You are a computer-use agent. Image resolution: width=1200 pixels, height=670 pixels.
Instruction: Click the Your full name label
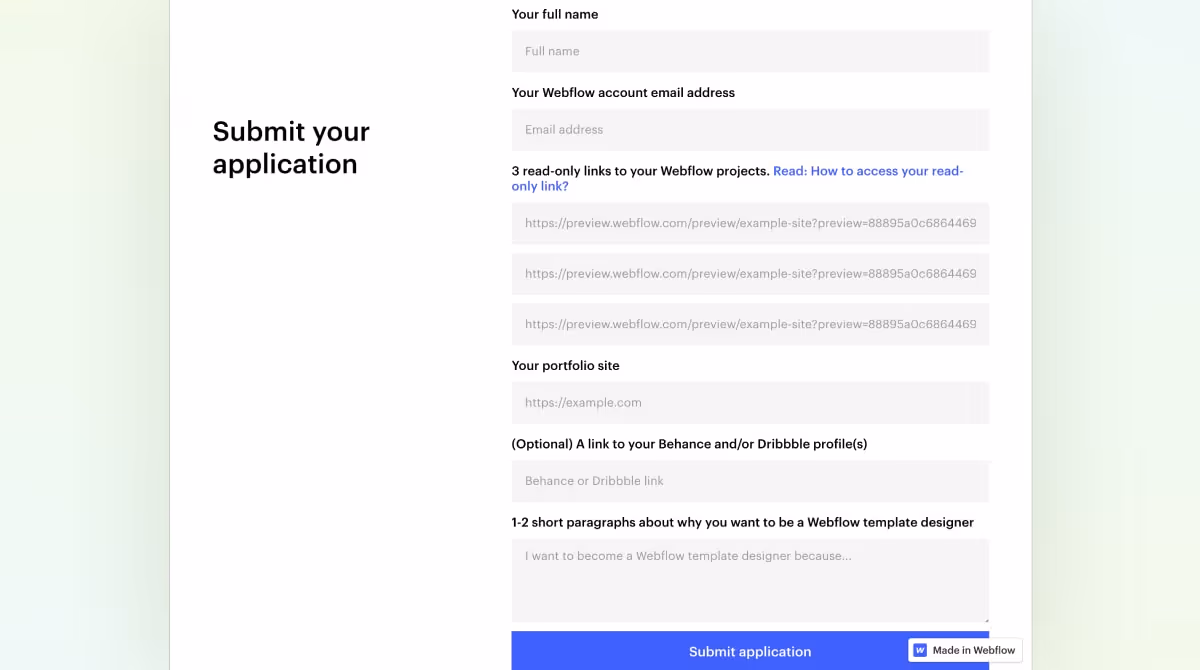coord(554,14)
